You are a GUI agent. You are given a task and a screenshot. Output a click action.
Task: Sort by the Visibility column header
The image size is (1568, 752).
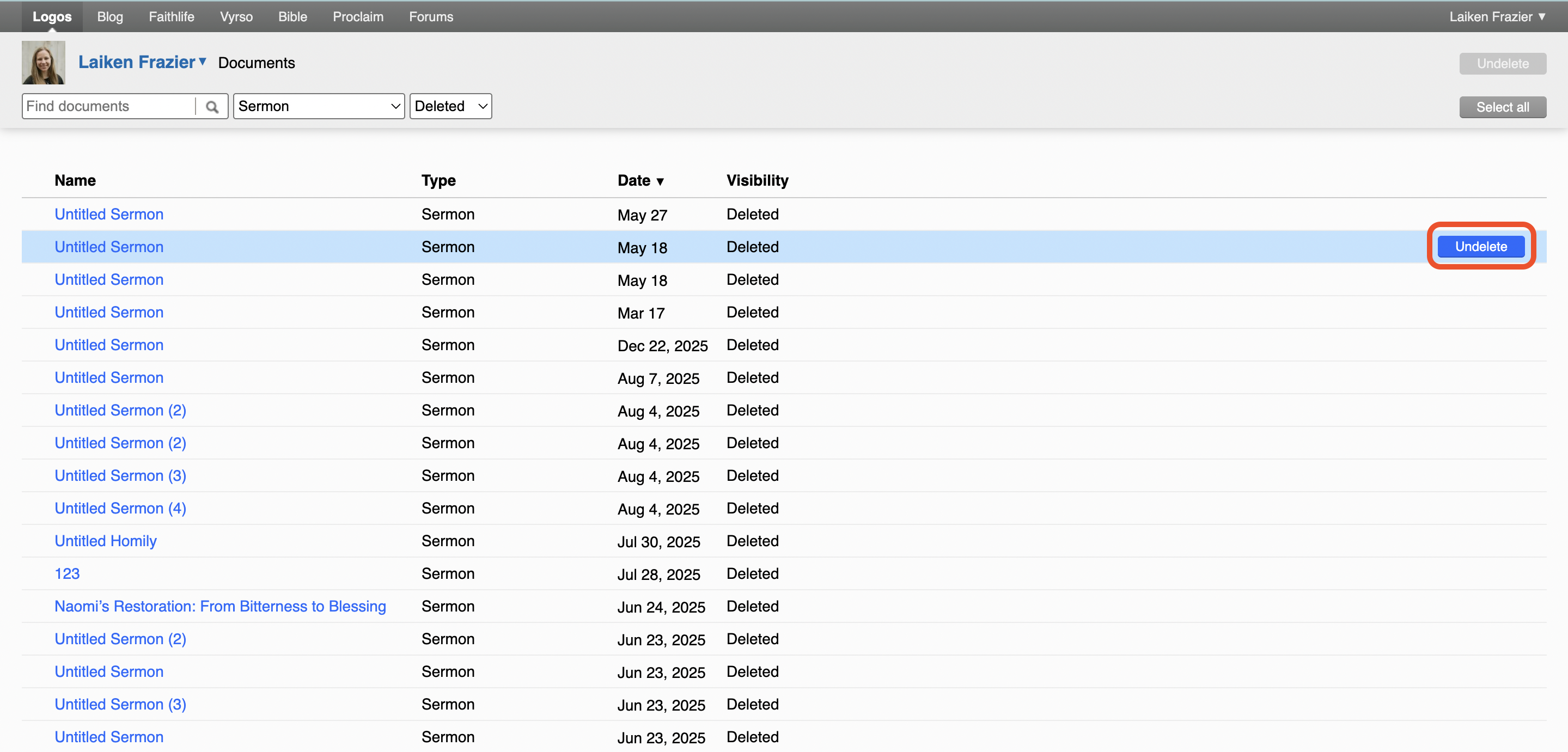pyautogui.click(x=757, y=181)
